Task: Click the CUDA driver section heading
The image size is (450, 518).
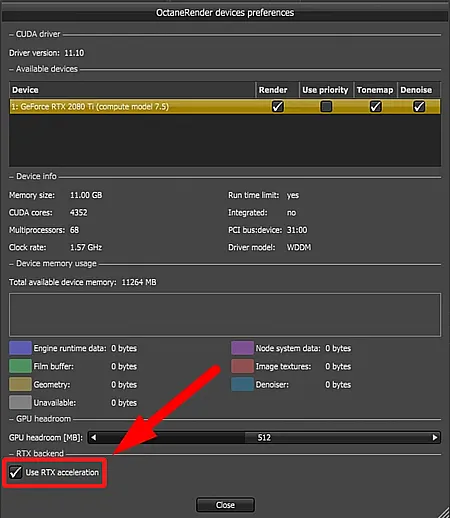Action: click(38, 34)
